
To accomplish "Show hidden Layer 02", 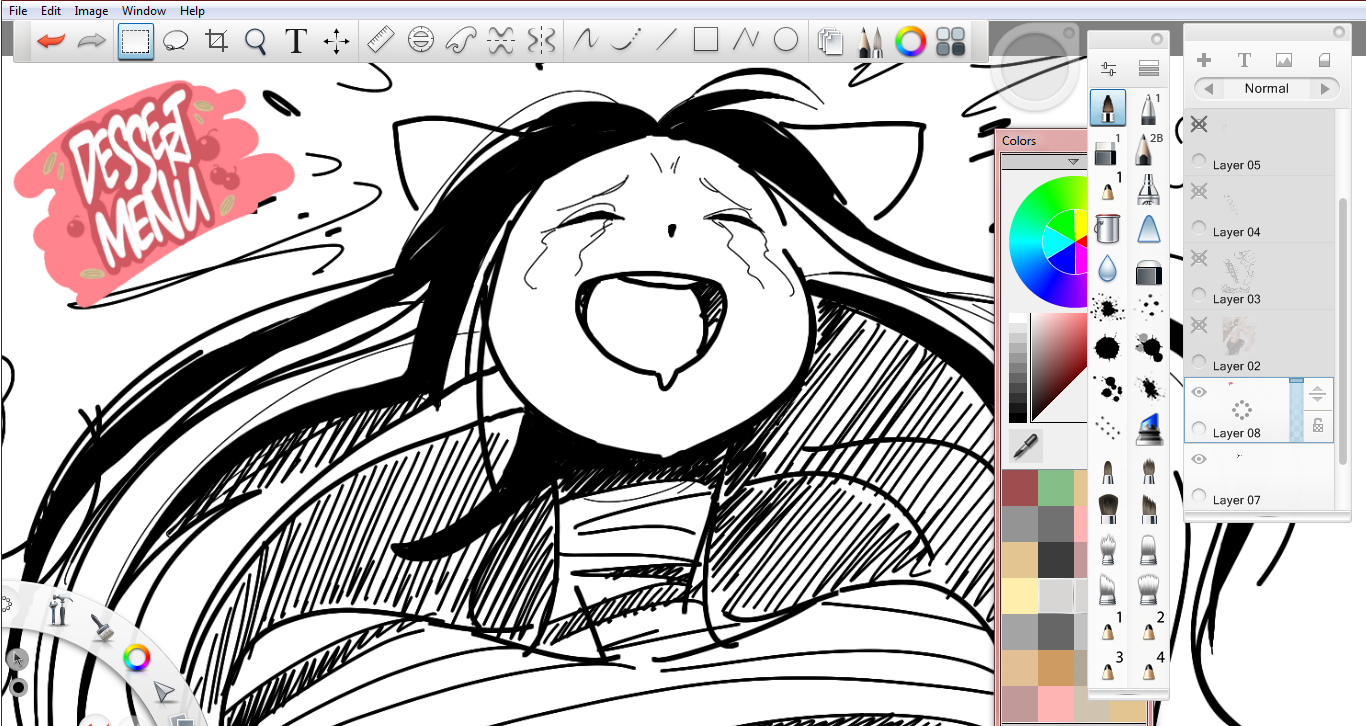I will (1200, 325).
